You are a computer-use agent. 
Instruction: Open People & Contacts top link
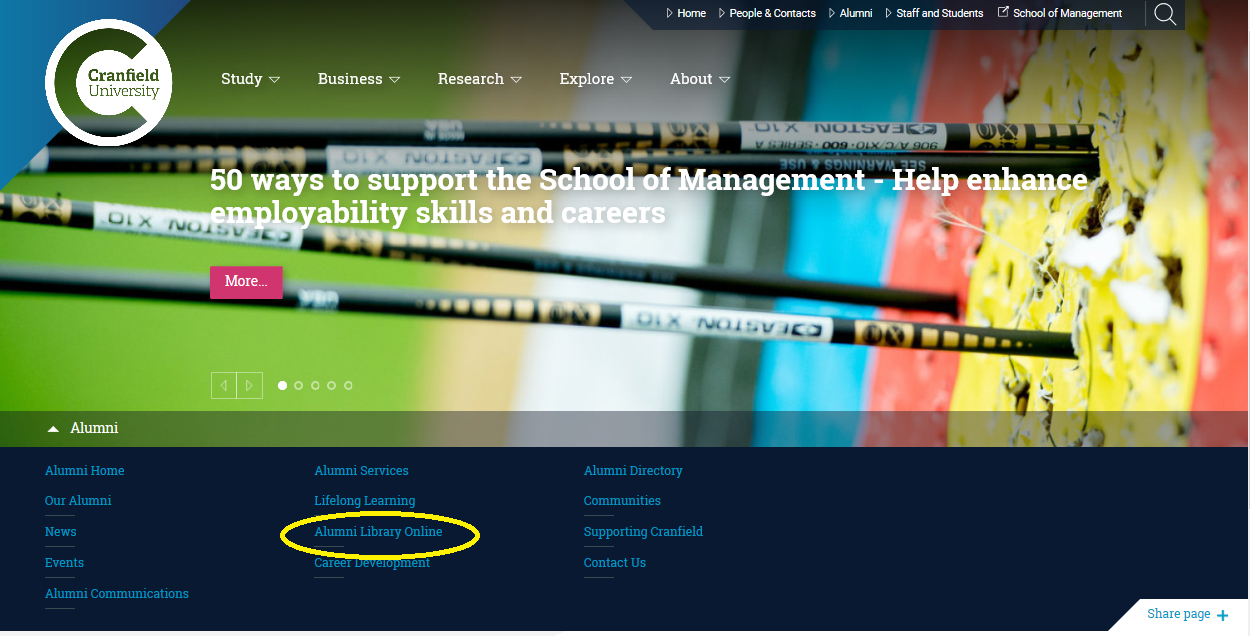coord(772,13)
